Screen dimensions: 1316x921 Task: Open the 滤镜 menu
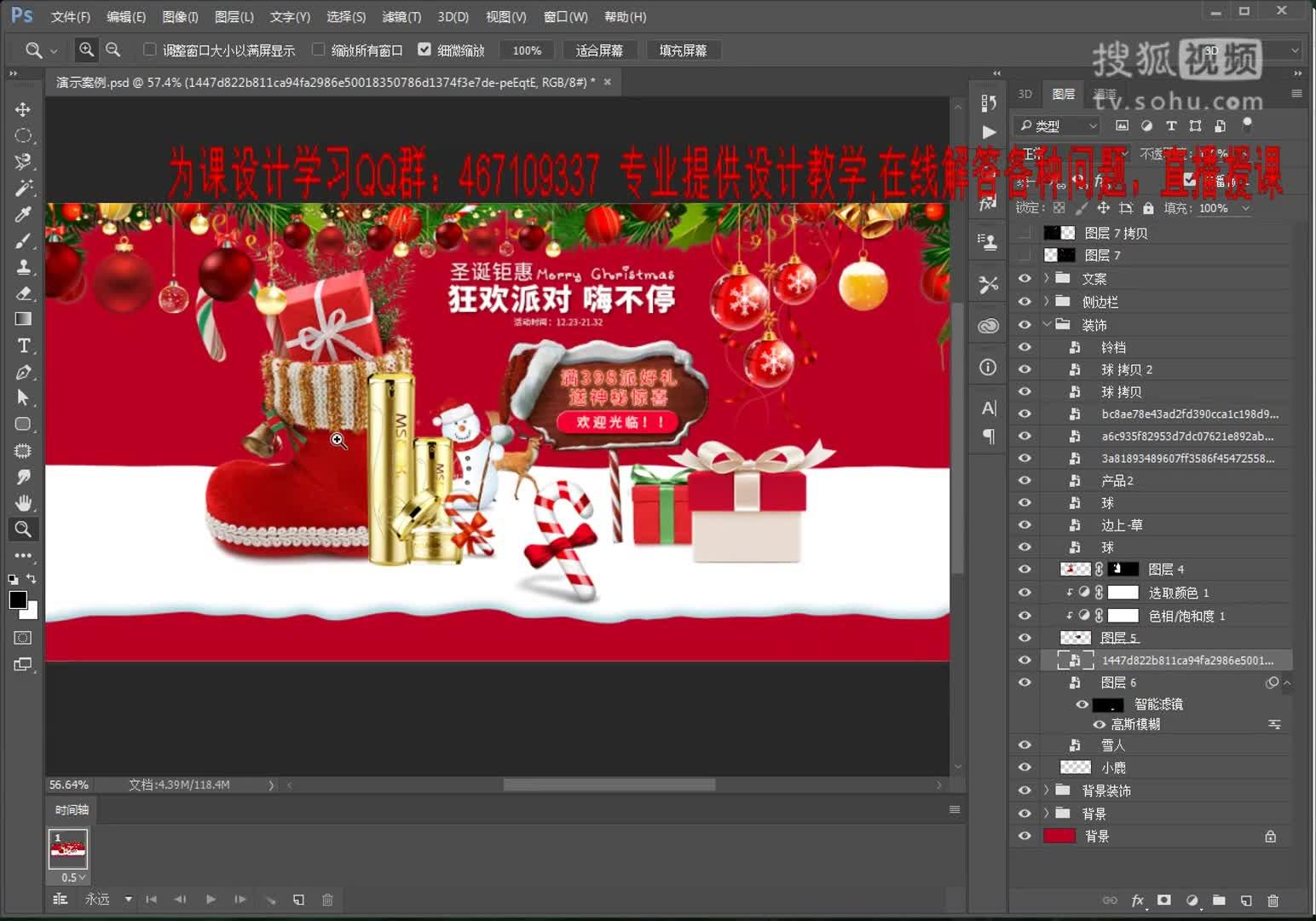pos(401,16)
